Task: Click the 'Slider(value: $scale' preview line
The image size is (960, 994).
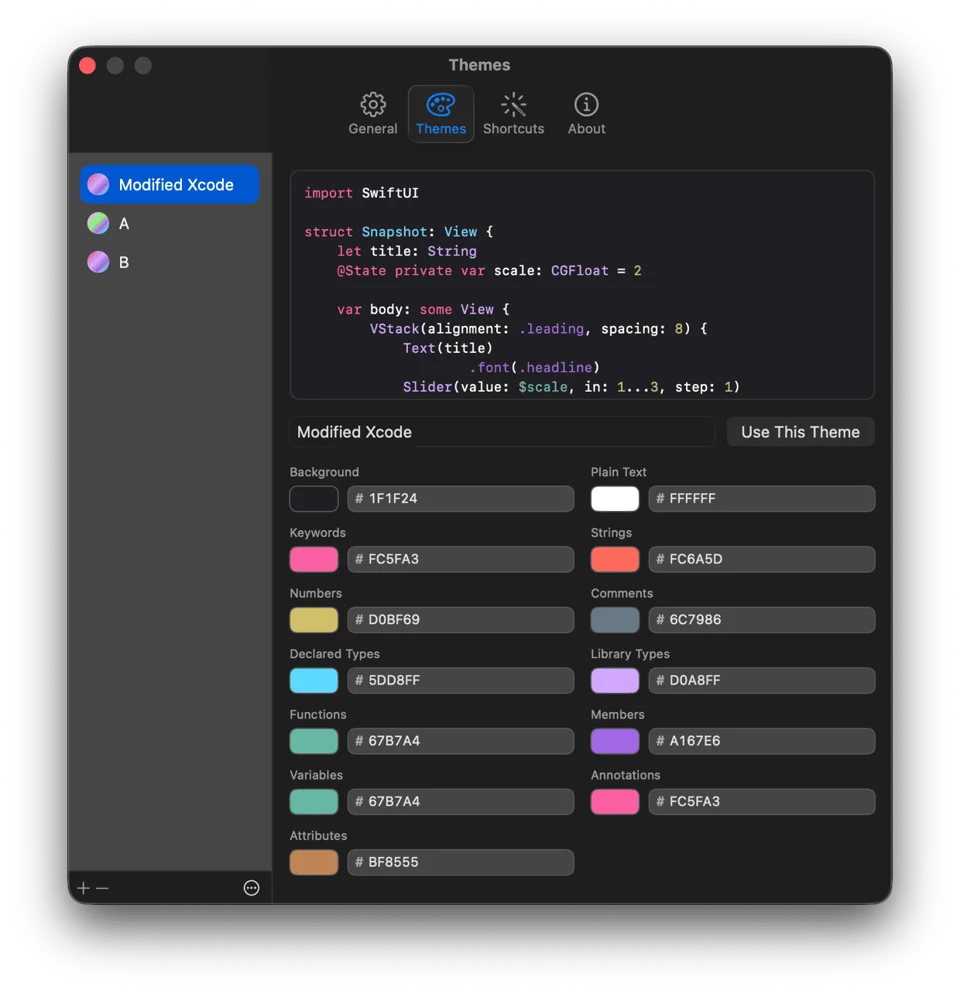Action: pyautogui.click(x=571, y=387)
